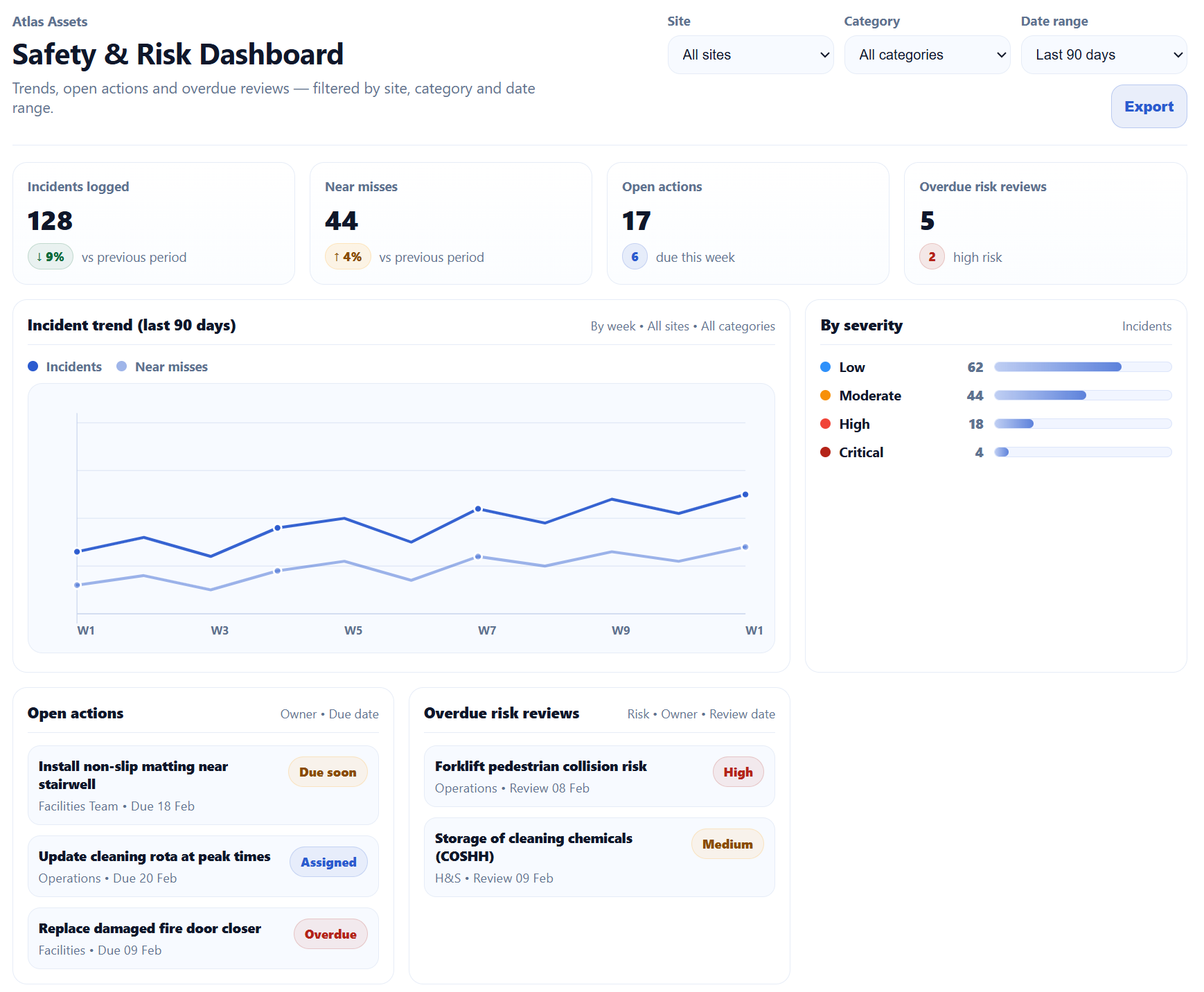Click the W7 incidents data point
The image size is (1204, 992).
(x=478, y=509)
